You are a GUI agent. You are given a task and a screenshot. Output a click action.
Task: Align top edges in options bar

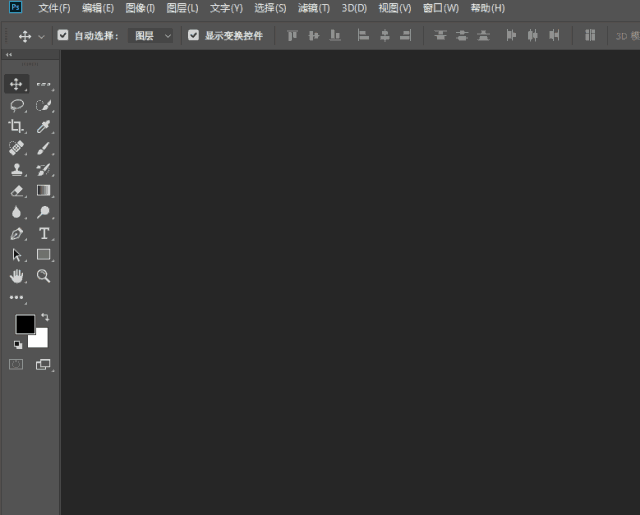tap(292, 36)
